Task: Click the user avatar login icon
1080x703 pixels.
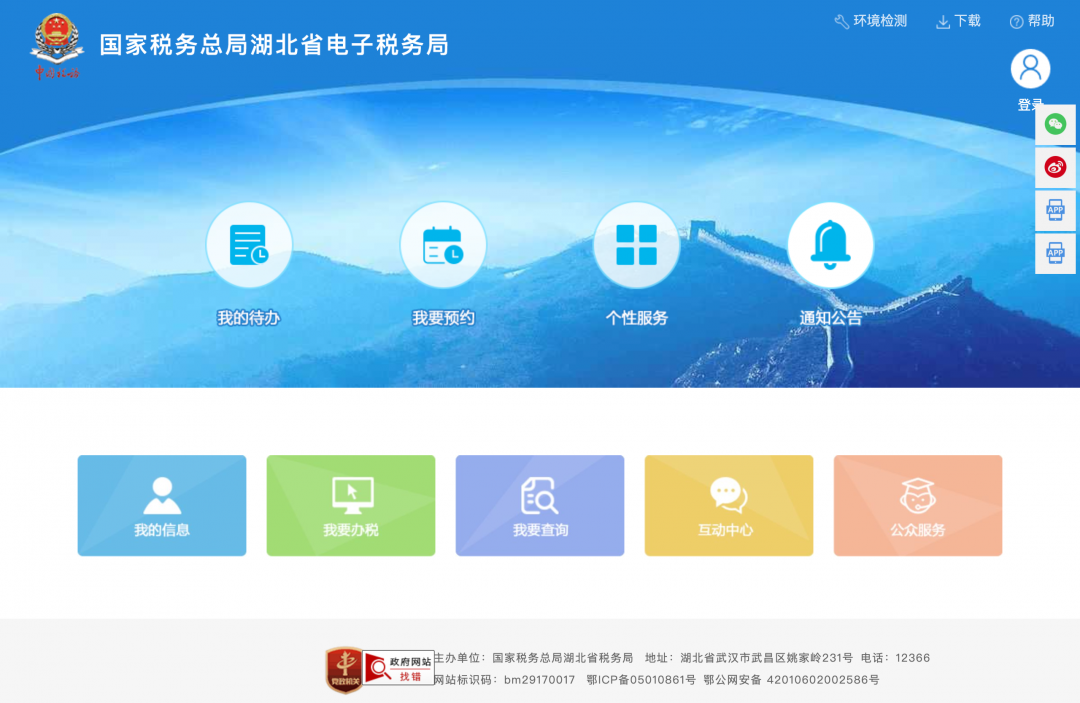Action: (x=1030, y=69)
